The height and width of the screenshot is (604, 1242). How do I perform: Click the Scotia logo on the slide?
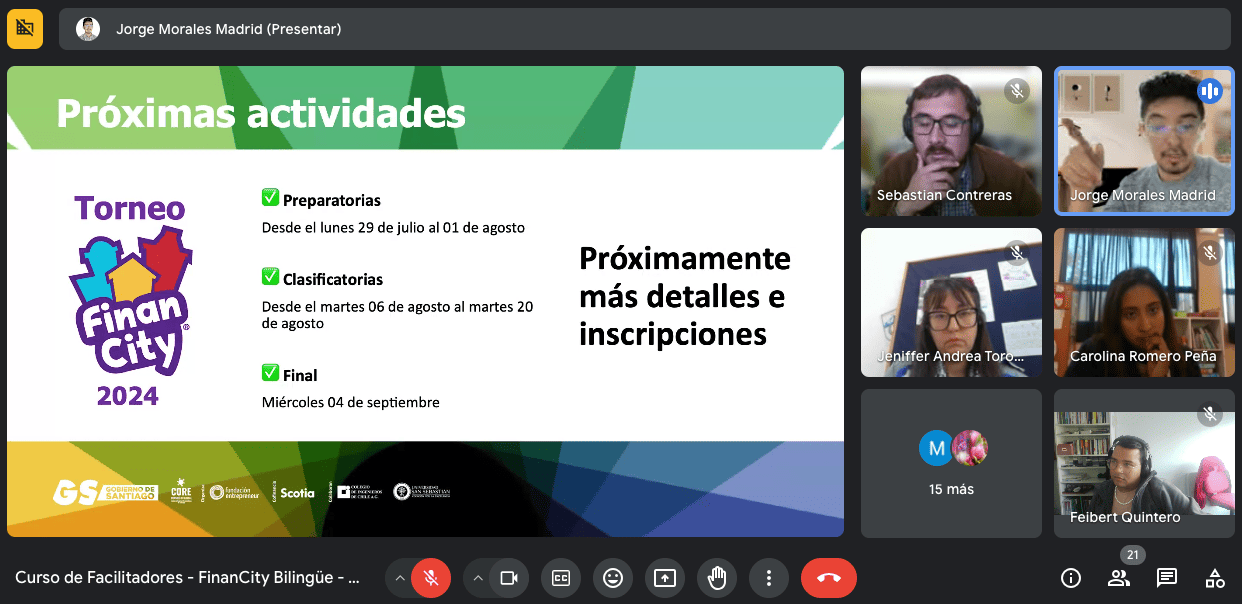pos(297,492)
